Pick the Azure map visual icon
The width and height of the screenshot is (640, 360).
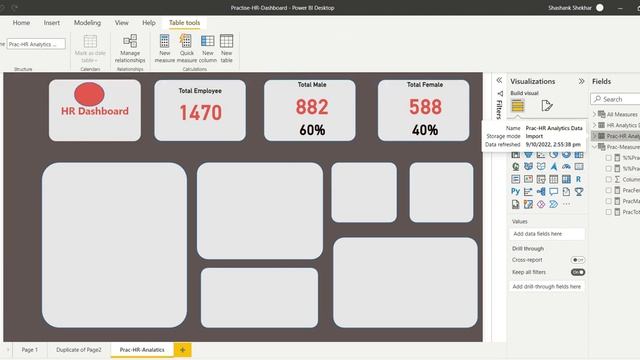point(554,167)
